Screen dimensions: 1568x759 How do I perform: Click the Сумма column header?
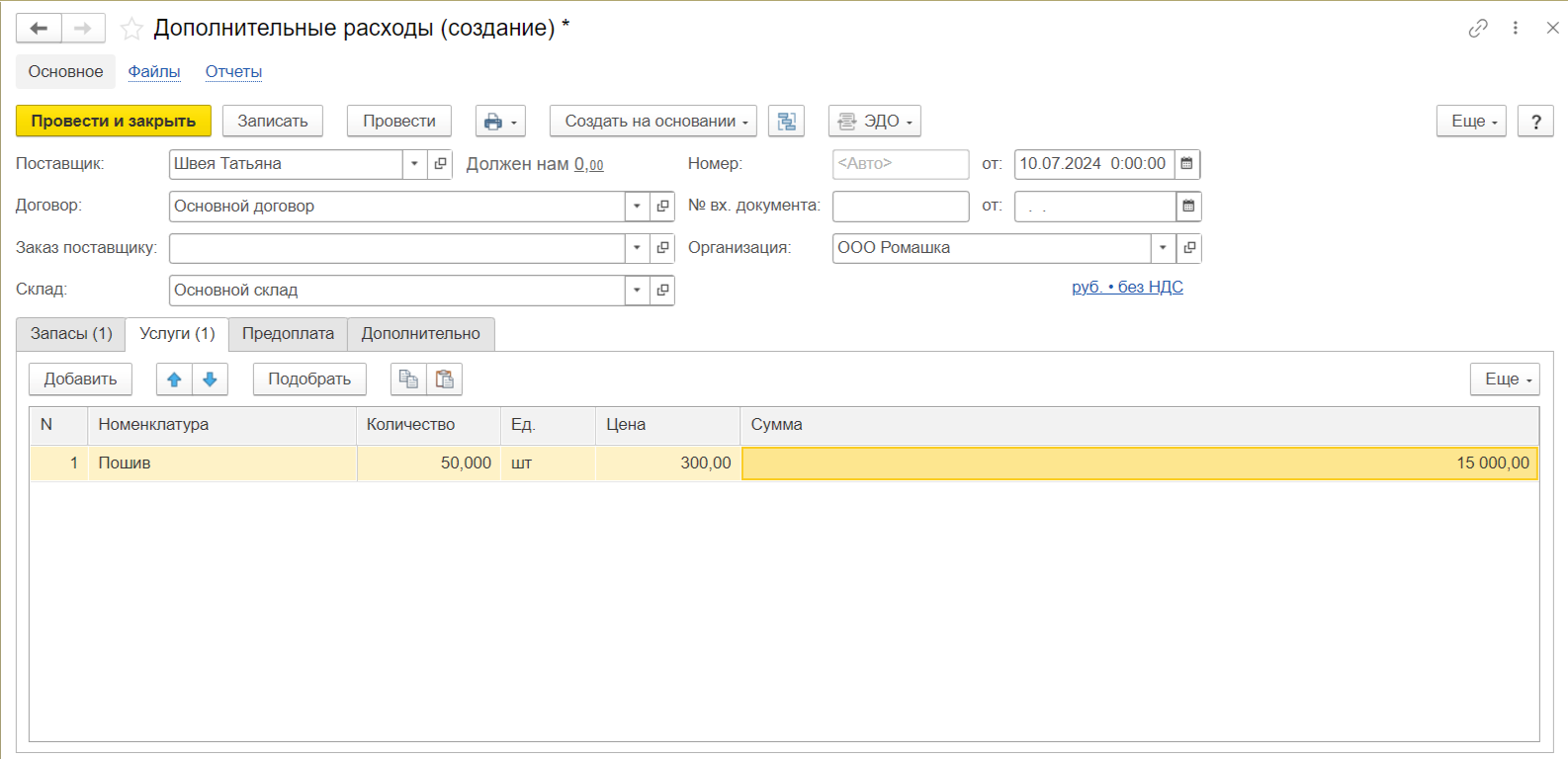[1140, 425]
